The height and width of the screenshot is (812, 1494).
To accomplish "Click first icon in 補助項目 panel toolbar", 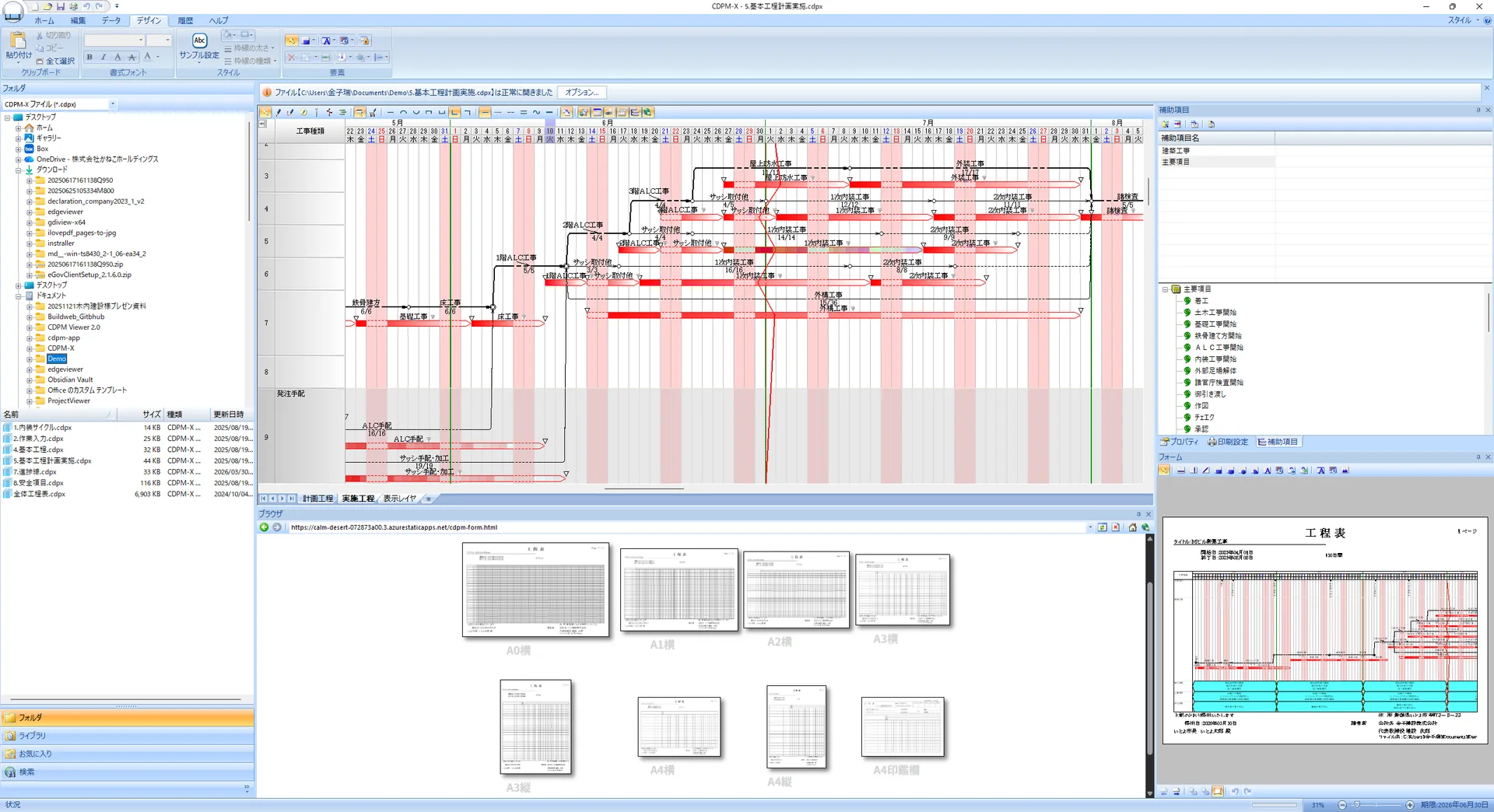I will tap(1166, 124).
